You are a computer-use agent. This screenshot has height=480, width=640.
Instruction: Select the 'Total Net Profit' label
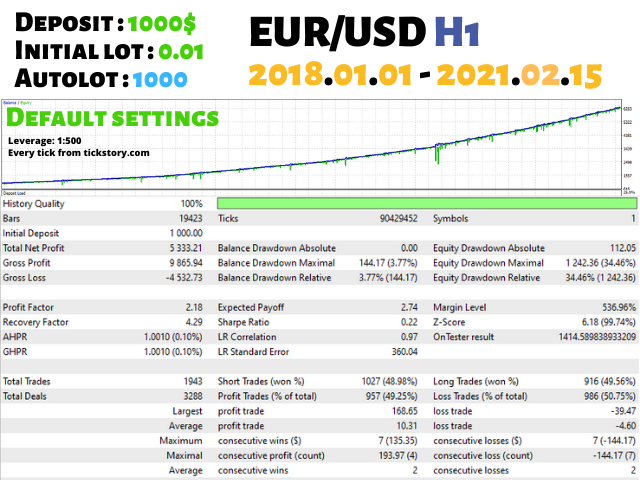[33, 248]
